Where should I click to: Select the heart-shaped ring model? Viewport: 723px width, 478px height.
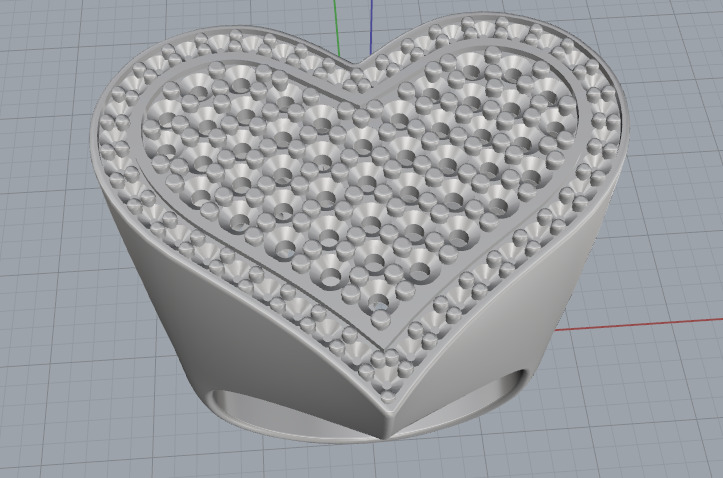coord(359,228)
